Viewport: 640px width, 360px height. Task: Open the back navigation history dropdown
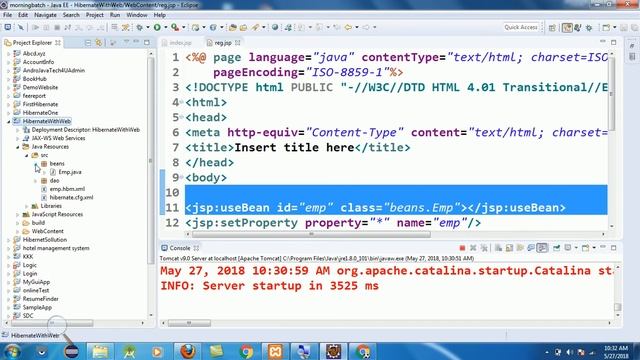tap(356, 27)
